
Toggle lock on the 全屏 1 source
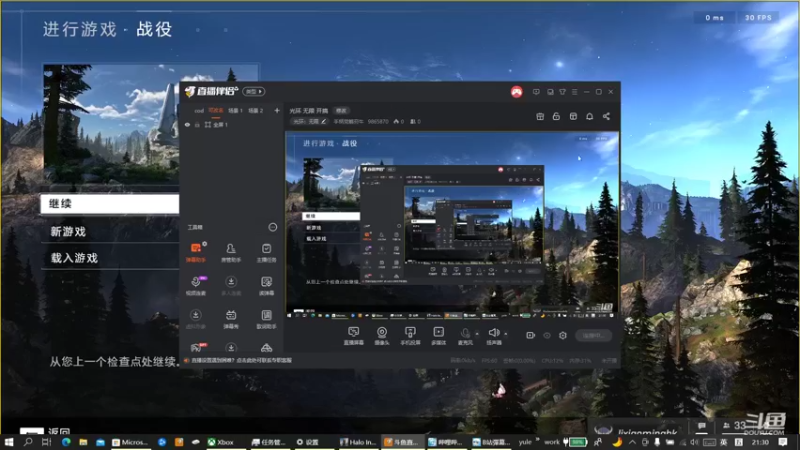tap(197, 124)
